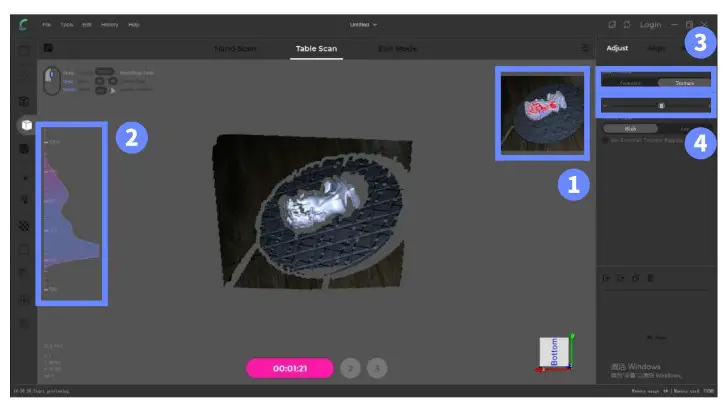This screenshot has width=726, height=415.
Task: Open the Edit menu
Action: 87,25
